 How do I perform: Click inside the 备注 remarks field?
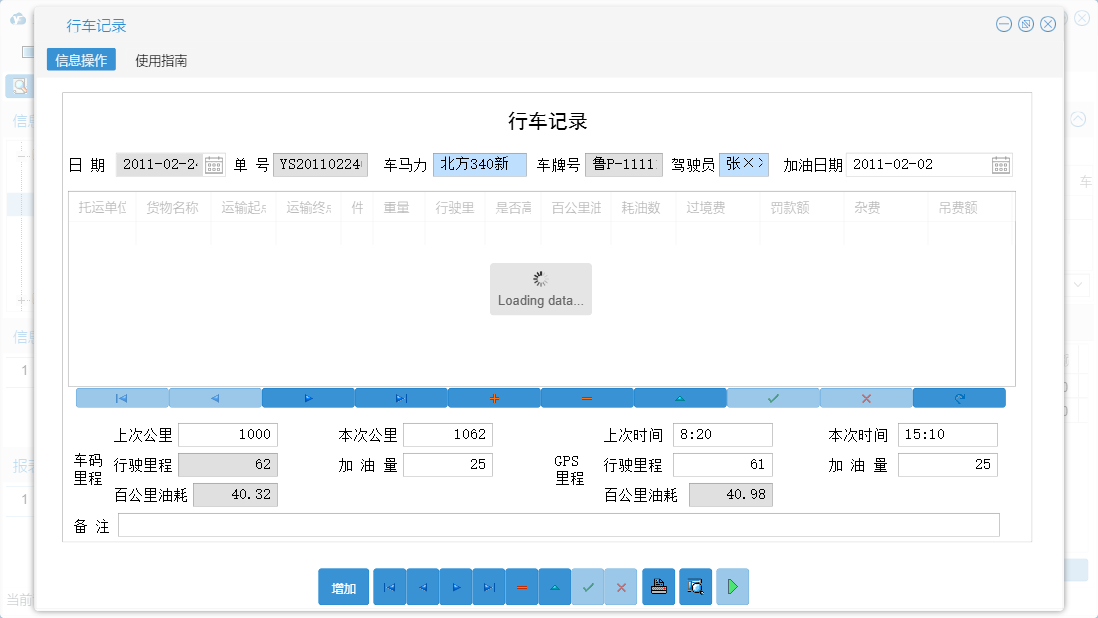click(560, 524)
